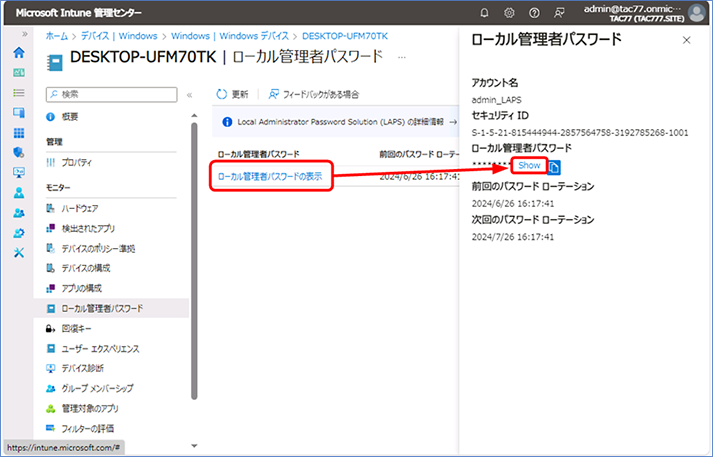This screenshot has height=457, width=713.
Task: Open the feedback icon in header
Action: tap(559, 13)
